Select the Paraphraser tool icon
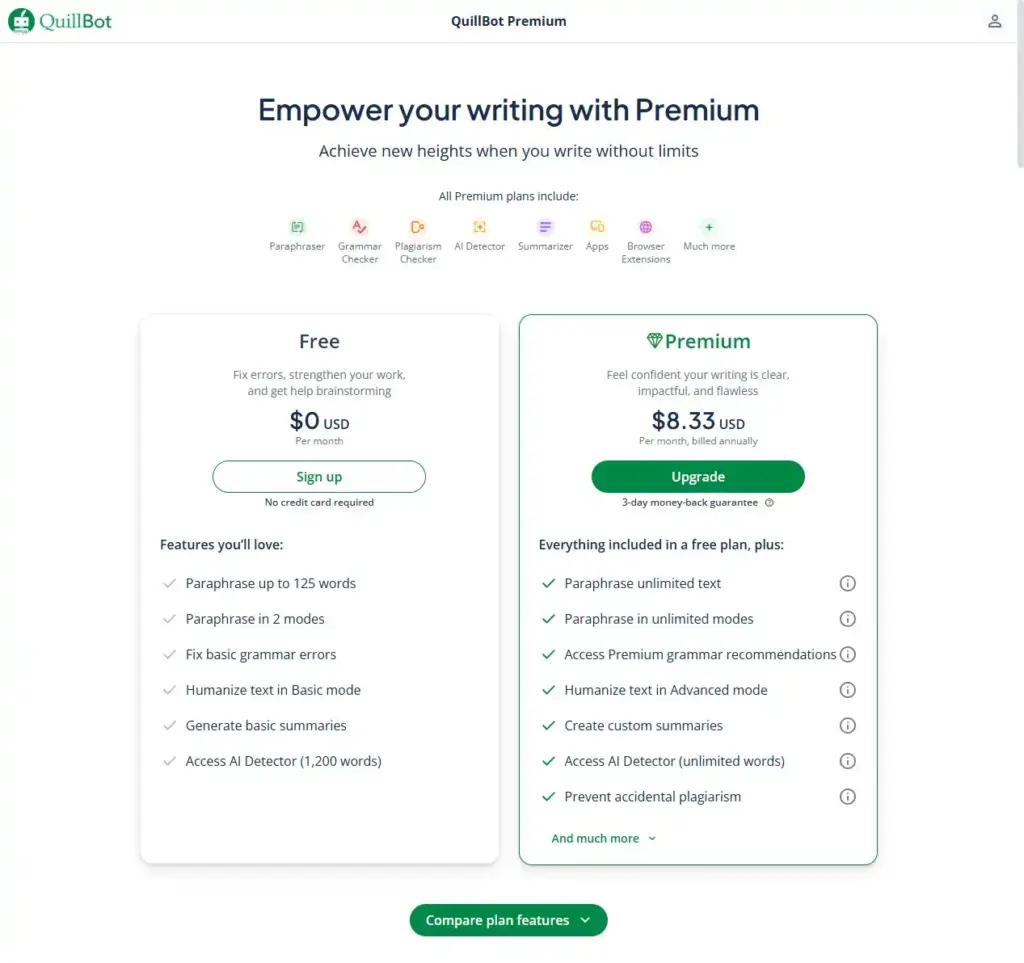This screenshot has height=963, width=1024. pyautogui.click(x=297, y=227)
